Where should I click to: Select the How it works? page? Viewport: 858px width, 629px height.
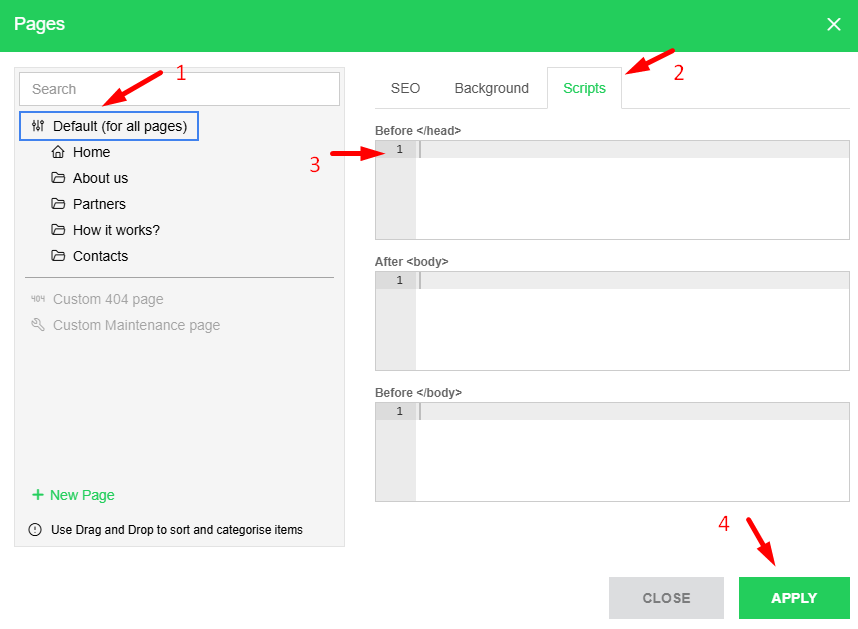coord(116,230)
